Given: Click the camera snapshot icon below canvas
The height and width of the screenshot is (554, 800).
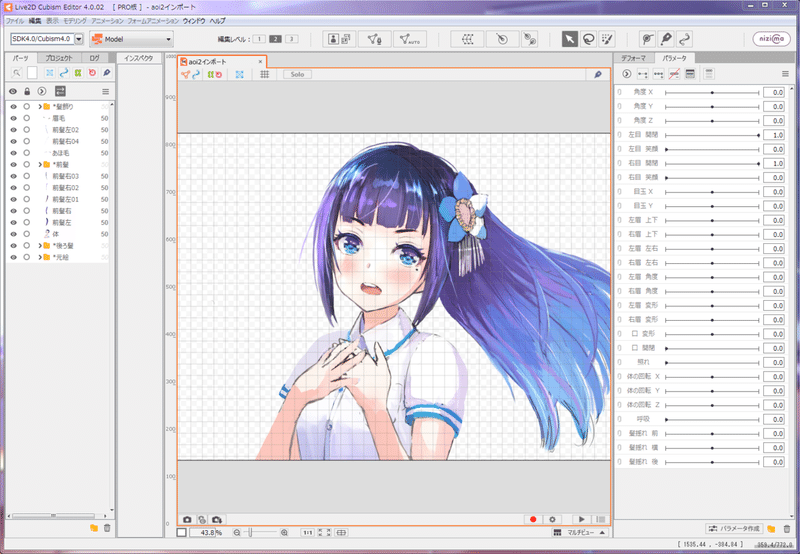Looking at the screenshot, I should click(187, 519).
